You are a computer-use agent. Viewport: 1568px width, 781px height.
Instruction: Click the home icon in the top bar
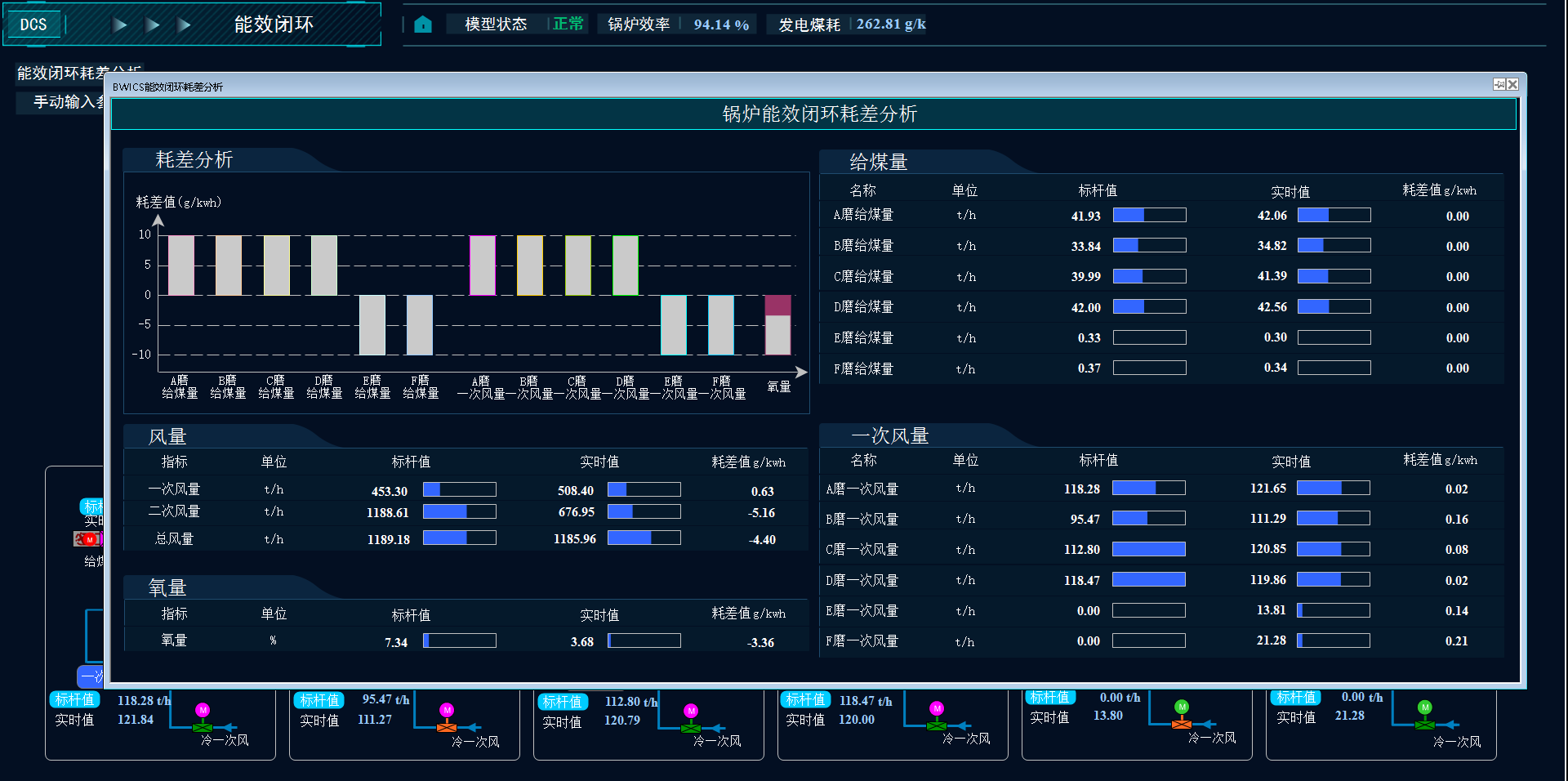point(424,25)
